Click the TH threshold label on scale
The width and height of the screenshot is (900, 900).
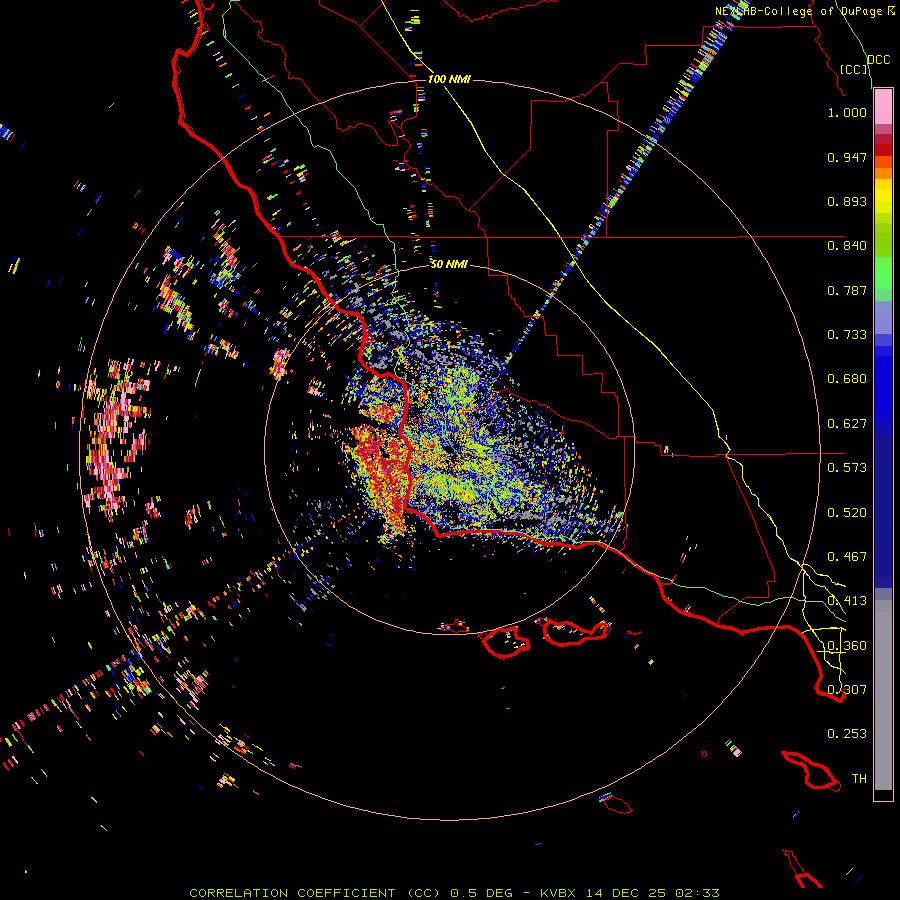coord(859,779)
